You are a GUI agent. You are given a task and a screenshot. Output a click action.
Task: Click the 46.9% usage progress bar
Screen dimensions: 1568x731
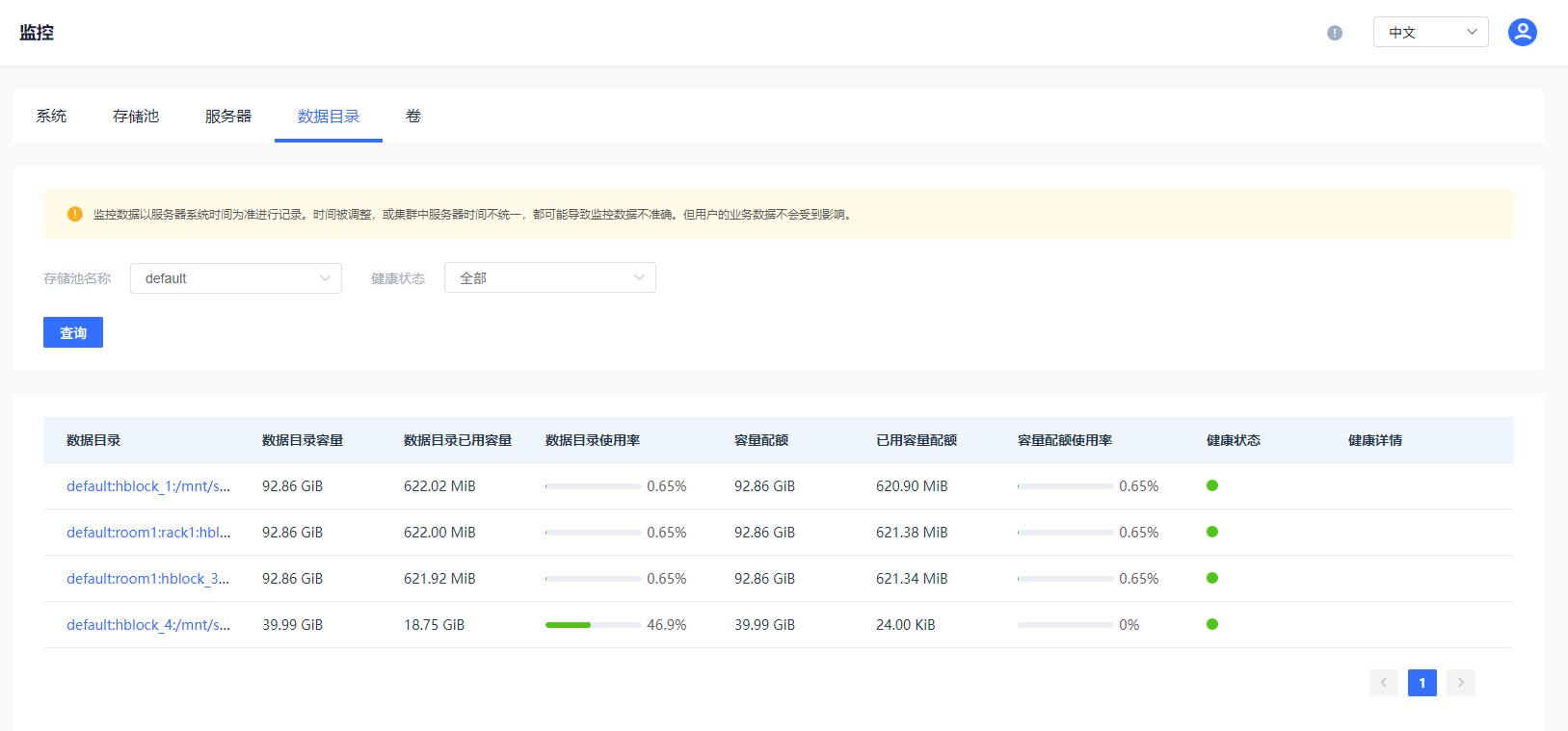pos(593,625)
